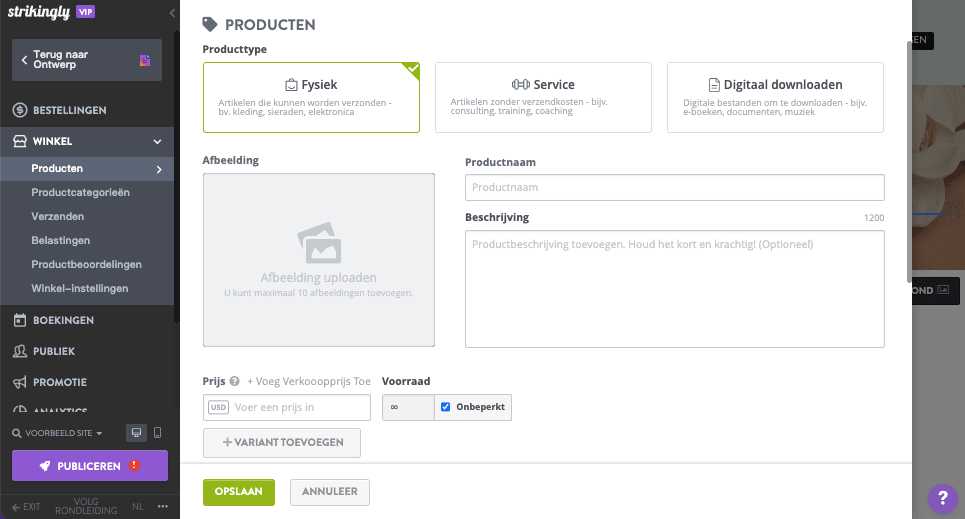Click the Productnaam input field
Screen dimensions: 965x519
coord(674,187)
